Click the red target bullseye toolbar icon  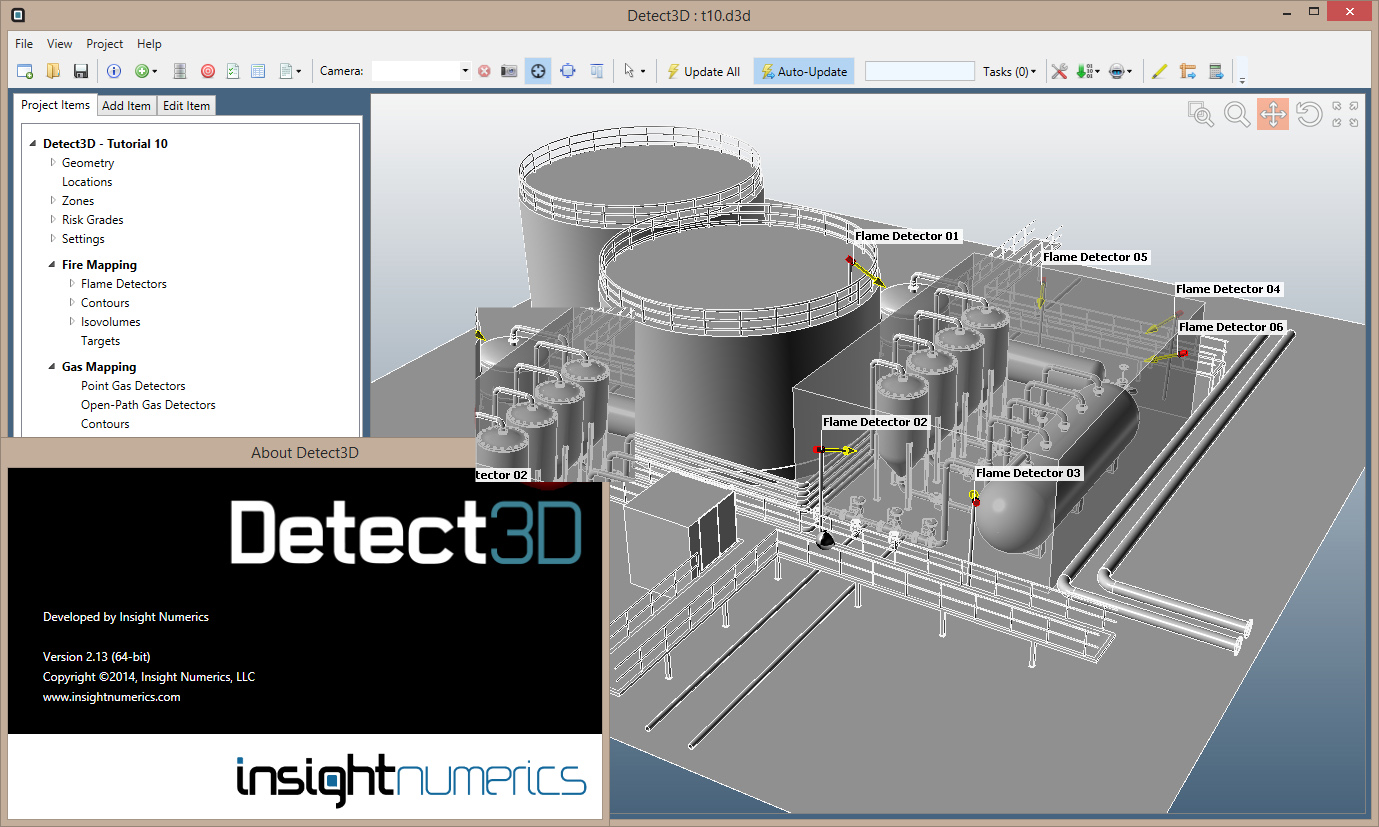pyautogui.click(x=207, y=71)
